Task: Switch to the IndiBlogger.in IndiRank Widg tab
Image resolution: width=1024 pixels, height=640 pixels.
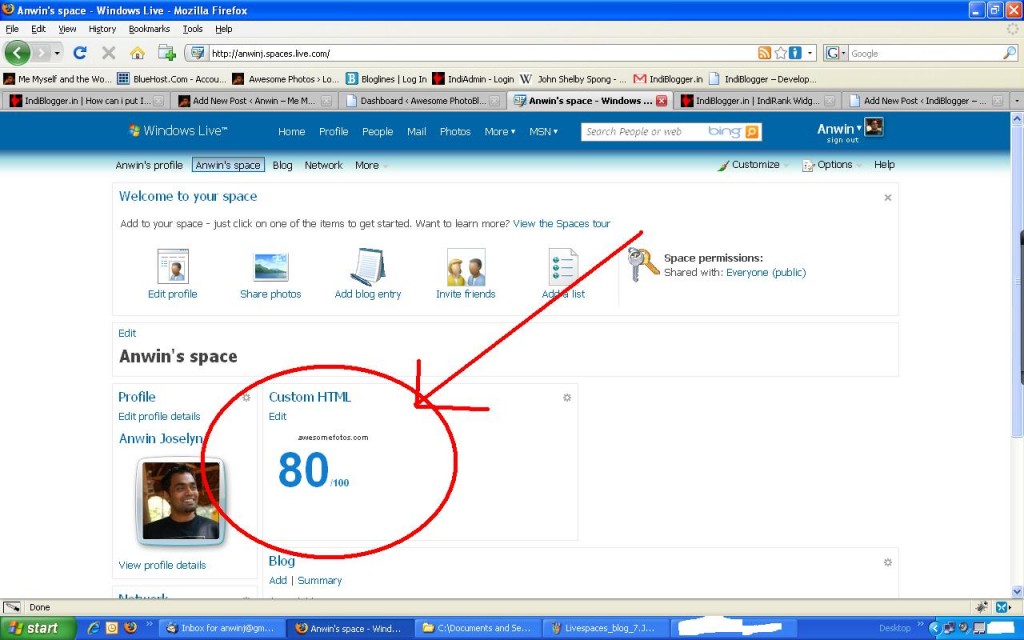Action: (756, 101)
